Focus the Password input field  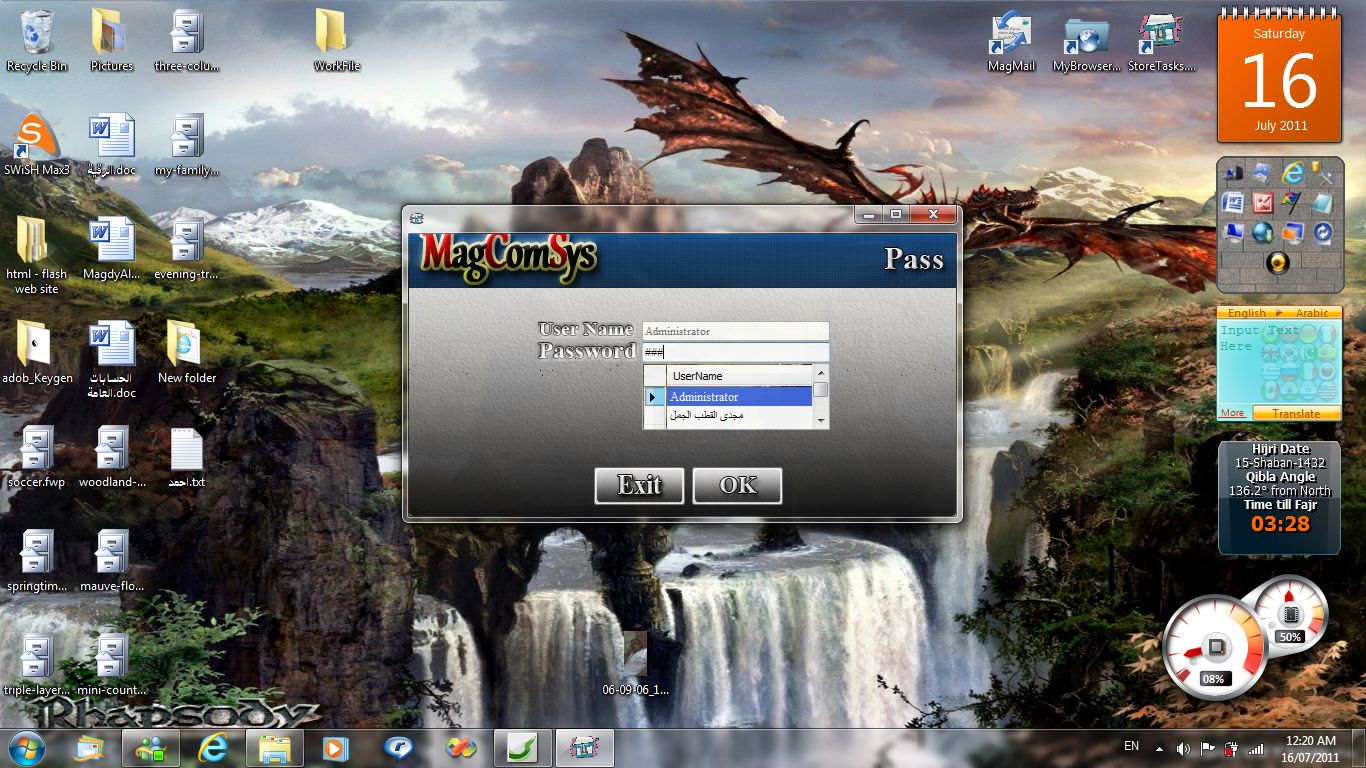735,352
